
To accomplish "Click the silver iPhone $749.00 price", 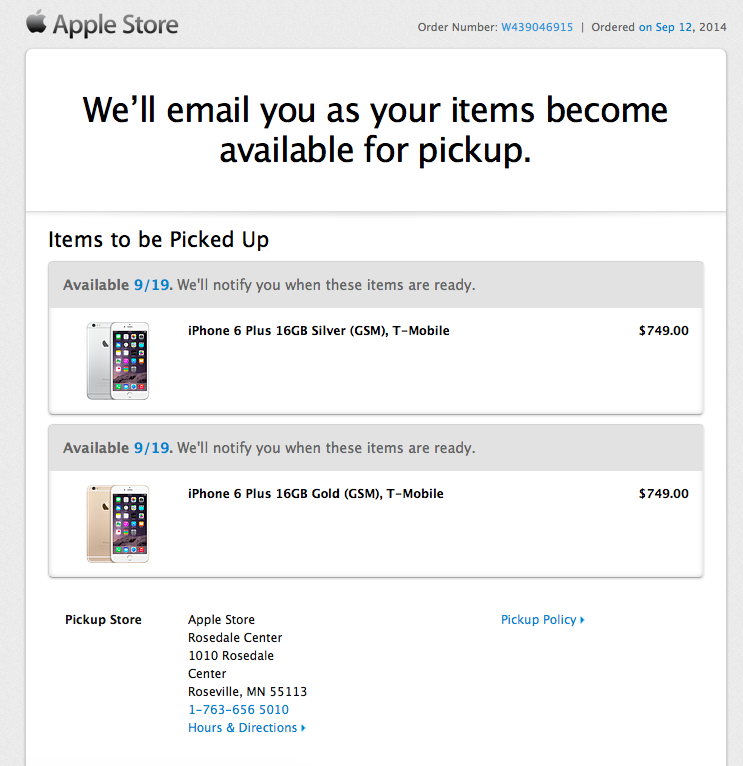I will click(663, 331).
